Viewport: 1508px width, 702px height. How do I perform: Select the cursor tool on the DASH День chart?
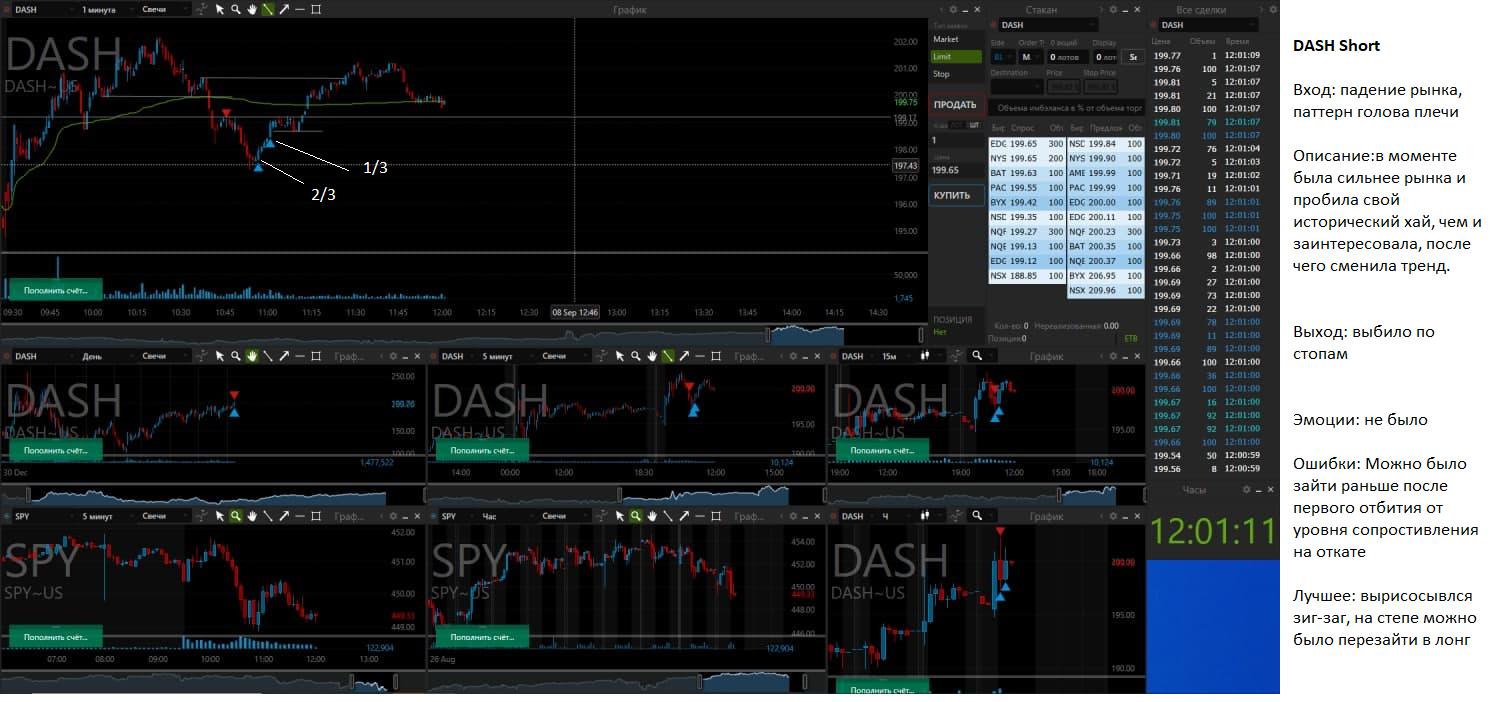coord(220,356)
